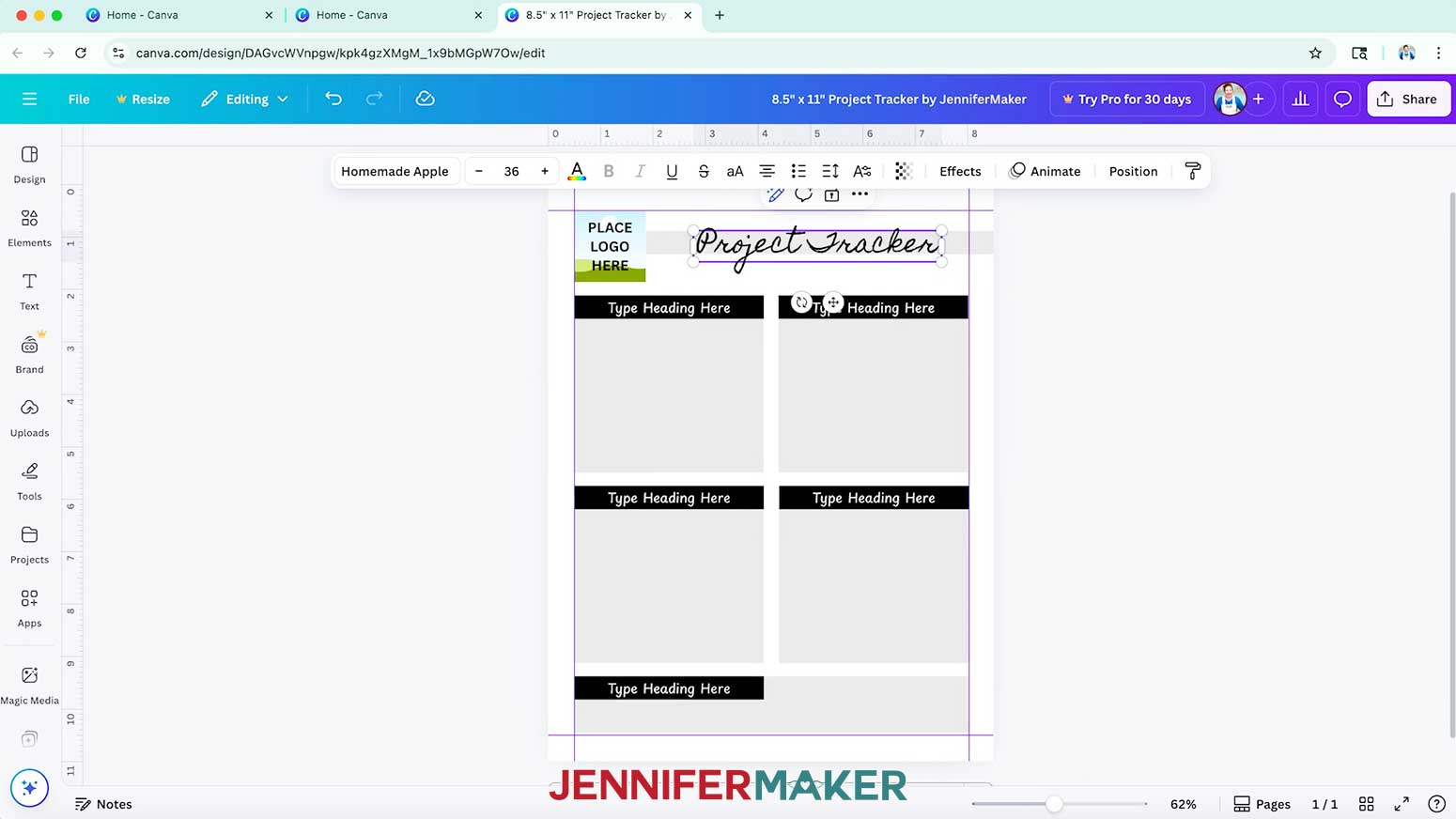Open the comments speech bubble in the header
Screen dimensions: 1456x819
[x=1342, y=99]
